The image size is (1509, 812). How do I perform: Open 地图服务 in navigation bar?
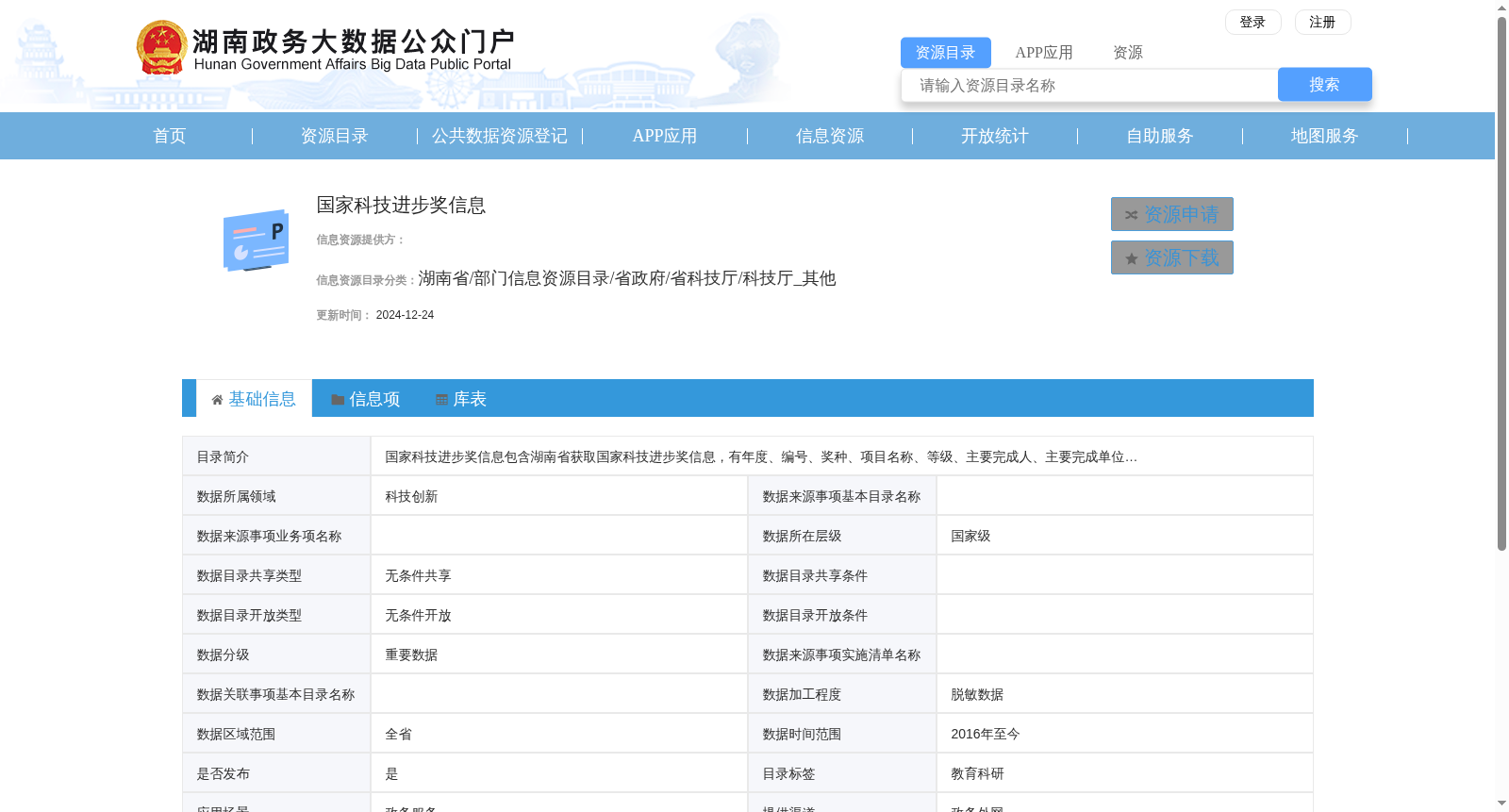pyautogui.click(x=1325, y=136)
